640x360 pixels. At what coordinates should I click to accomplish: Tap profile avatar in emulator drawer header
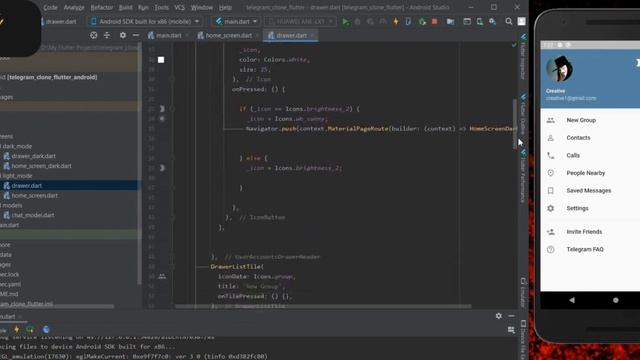(x=559, y=69)
